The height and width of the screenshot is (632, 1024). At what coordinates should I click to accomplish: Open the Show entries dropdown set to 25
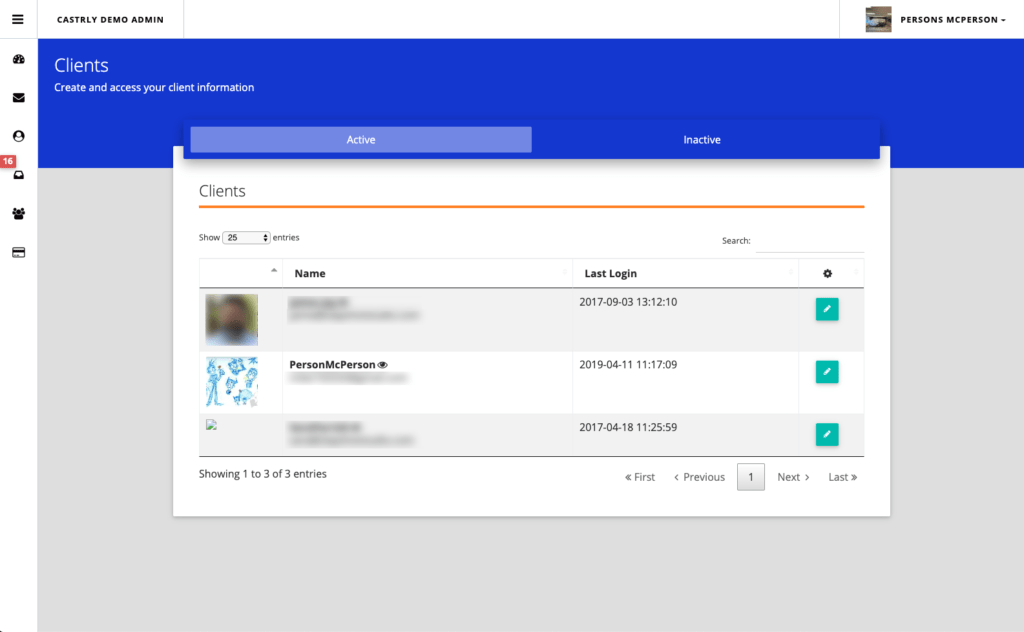(246, 238)
